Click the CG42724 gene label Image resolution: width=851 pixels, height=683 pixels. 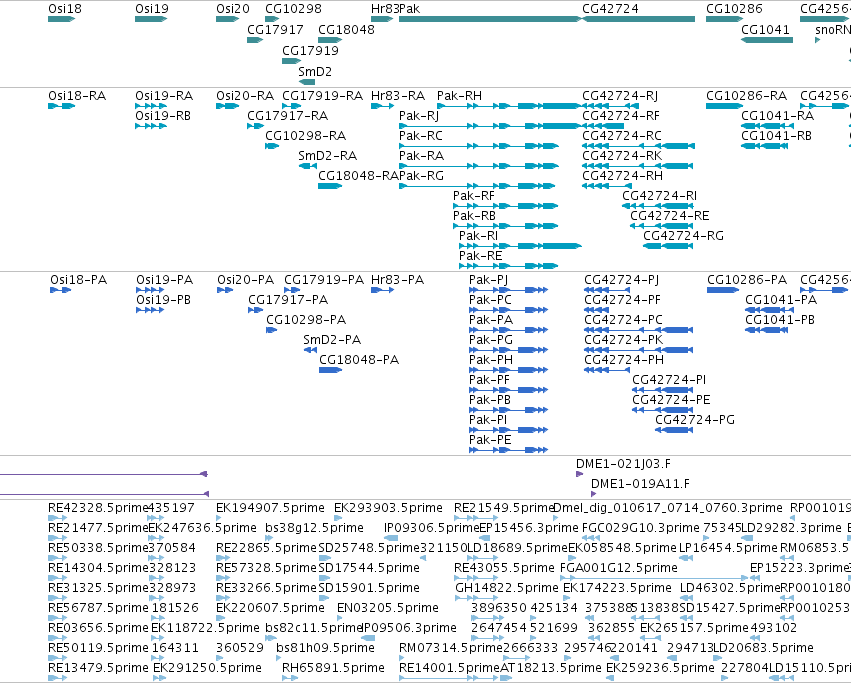click(x=610, y=9)
